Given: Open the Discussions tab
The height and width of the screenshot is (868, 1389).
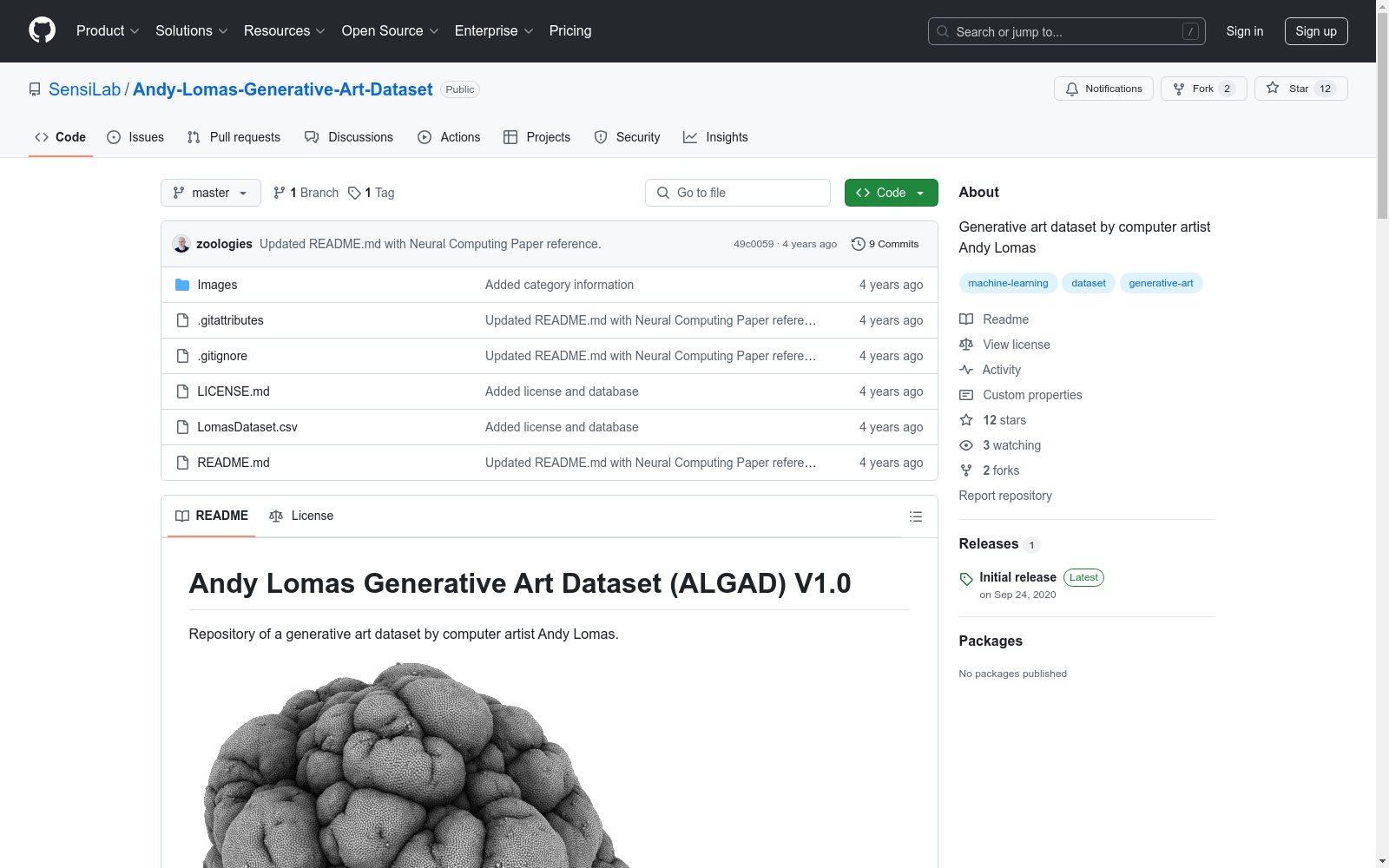Looking at the screenshot, I should [x=349, y=137].
